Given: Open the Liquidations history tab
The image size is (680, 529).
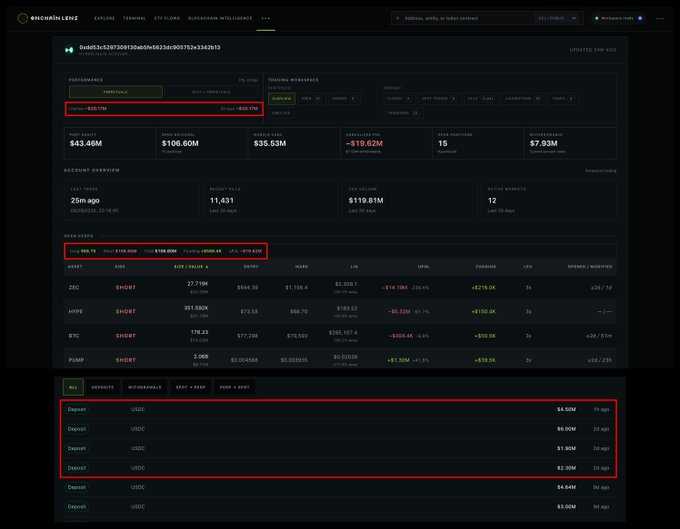Looking at the screenshot, I should coord(523,98).
